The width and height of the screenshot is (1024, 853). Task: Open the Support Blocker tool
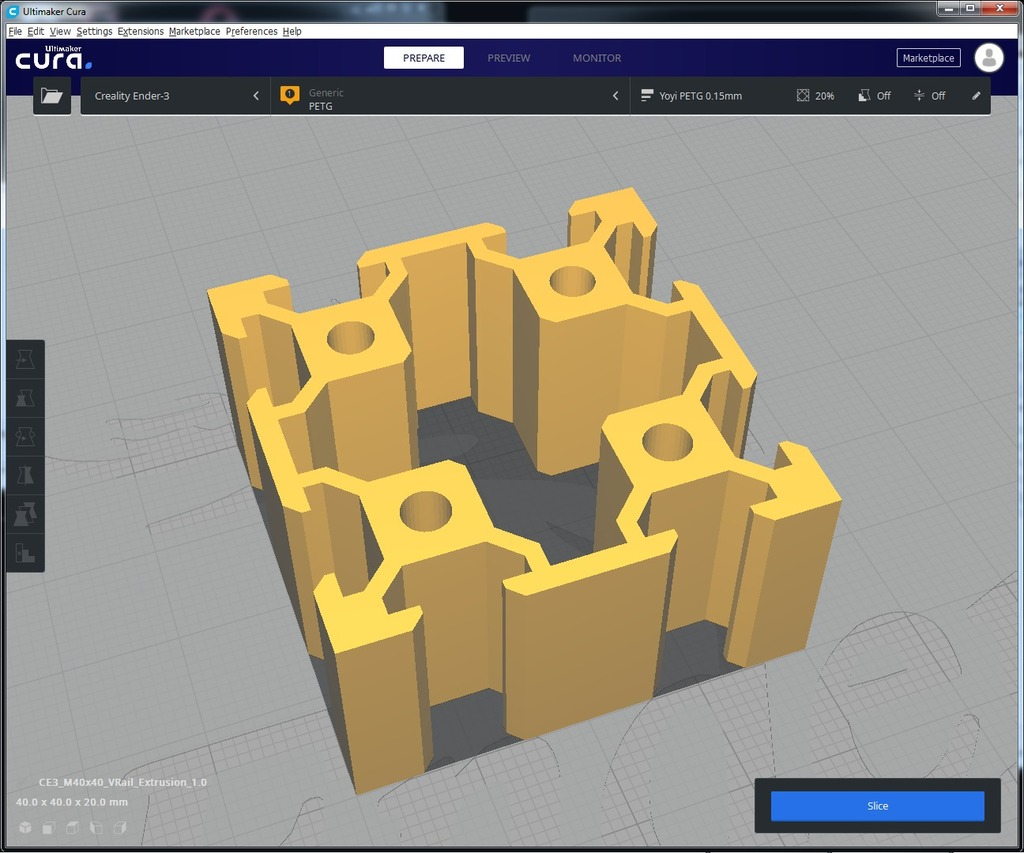tap(25, 553)
